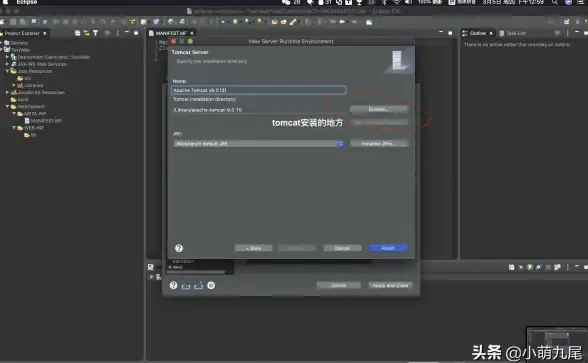The image size is (588, 363).
Task: Expand JavaScript Resources node
Action: point(7,92)
